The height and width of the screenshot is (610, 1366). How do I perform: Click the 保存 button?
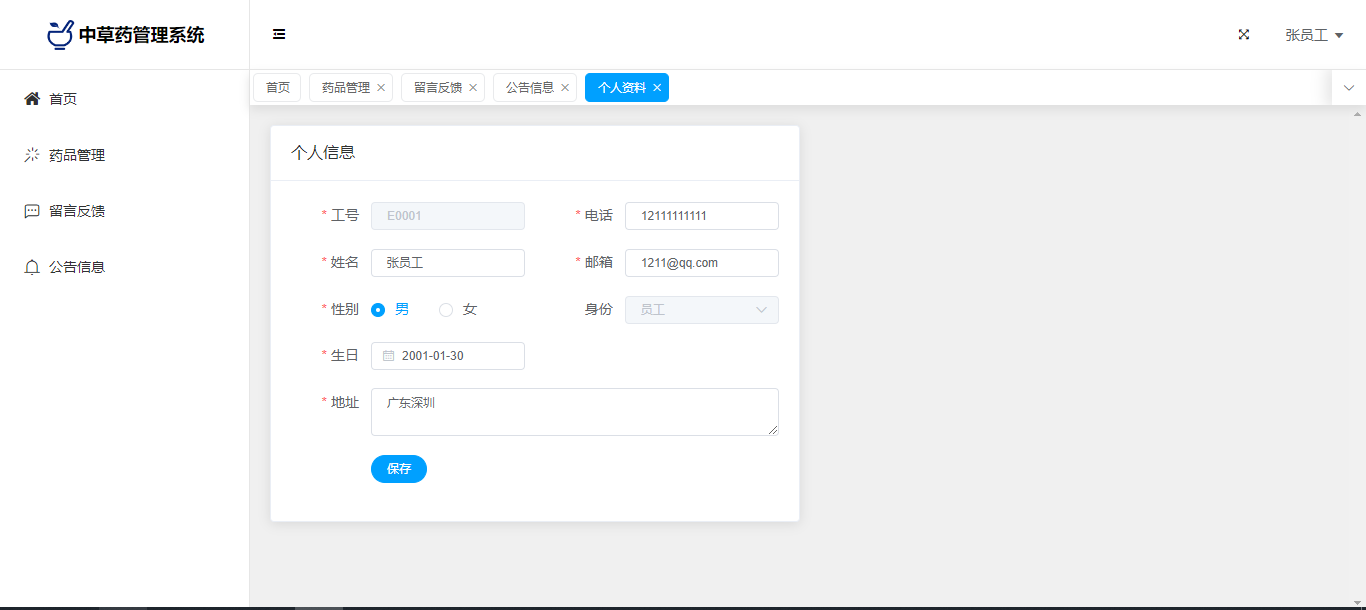click(399, 469)
